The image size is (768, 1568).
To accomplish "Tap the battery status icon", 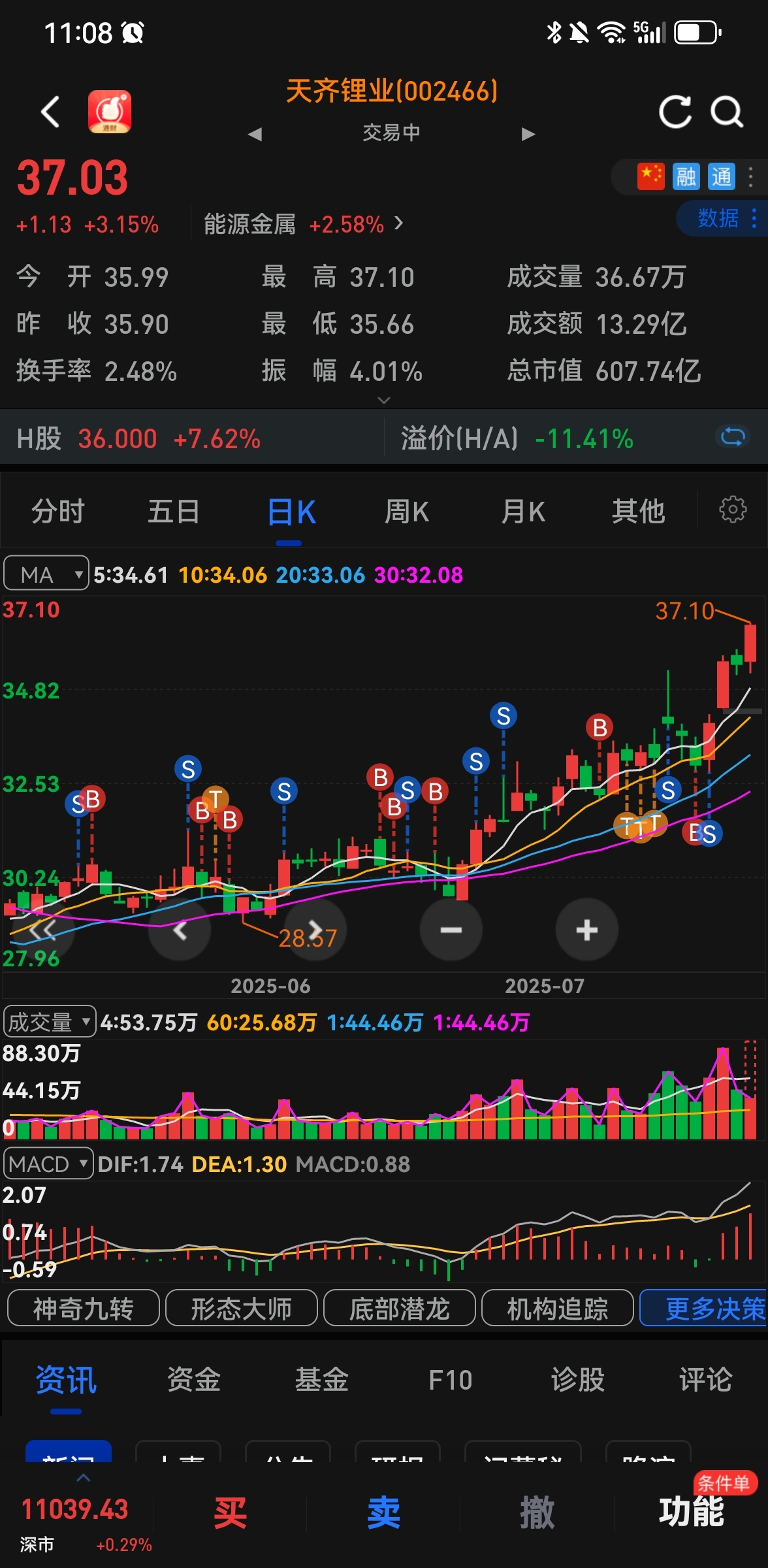I will 698,32.
